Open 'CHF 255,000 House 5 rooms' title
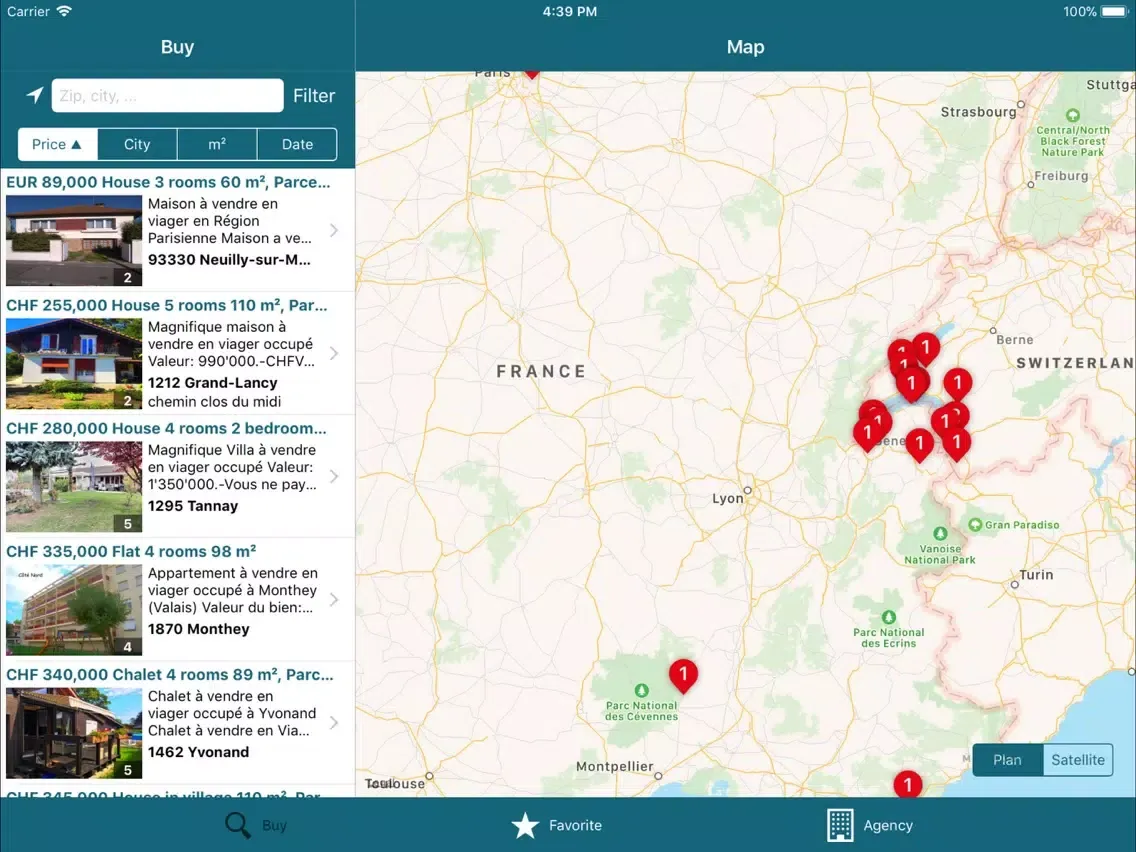Image resolution: width=1136 pixels, height=852 pixels. 167,305
